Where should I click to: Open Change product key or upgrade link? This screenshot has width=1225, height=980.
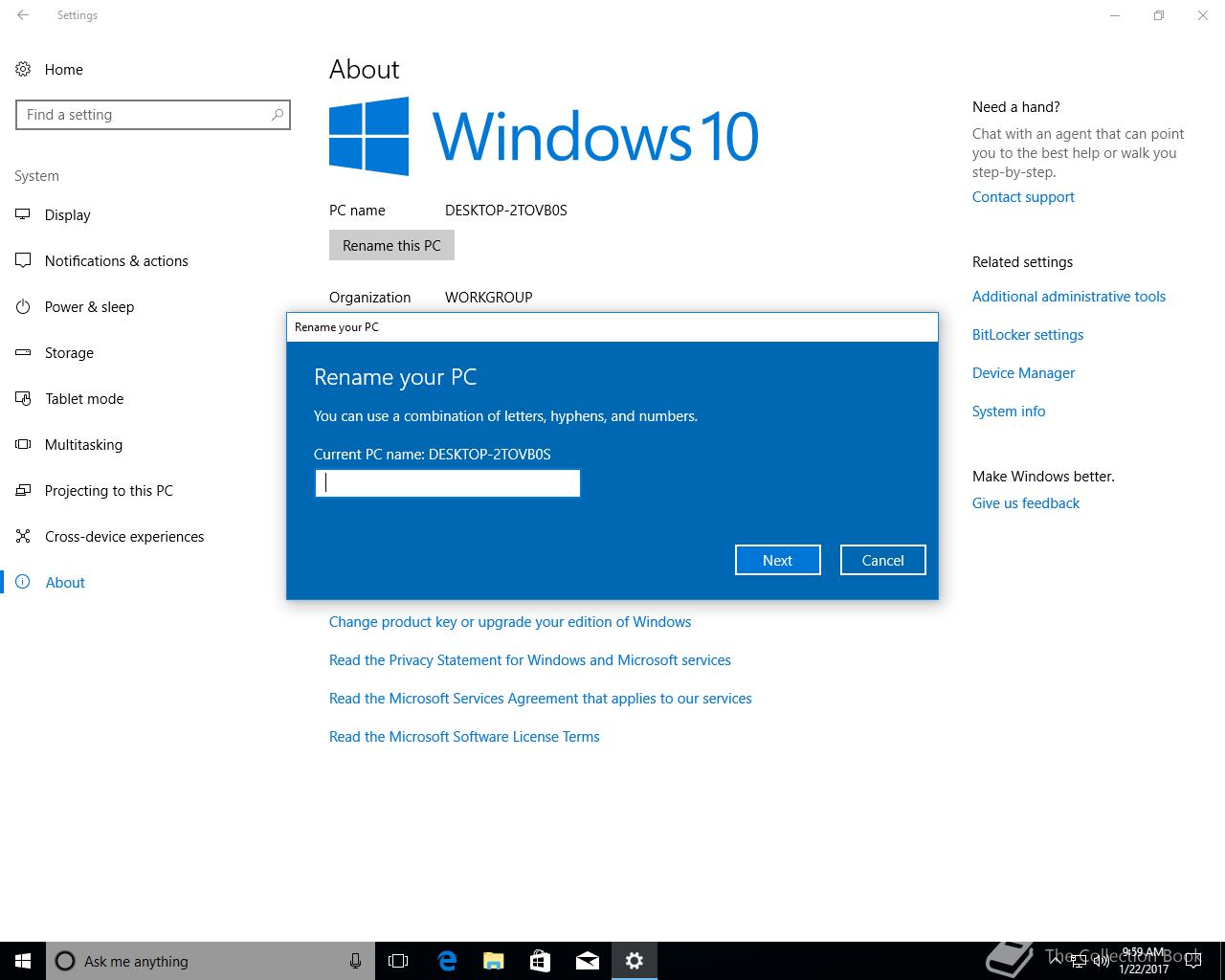pos(510,622)
